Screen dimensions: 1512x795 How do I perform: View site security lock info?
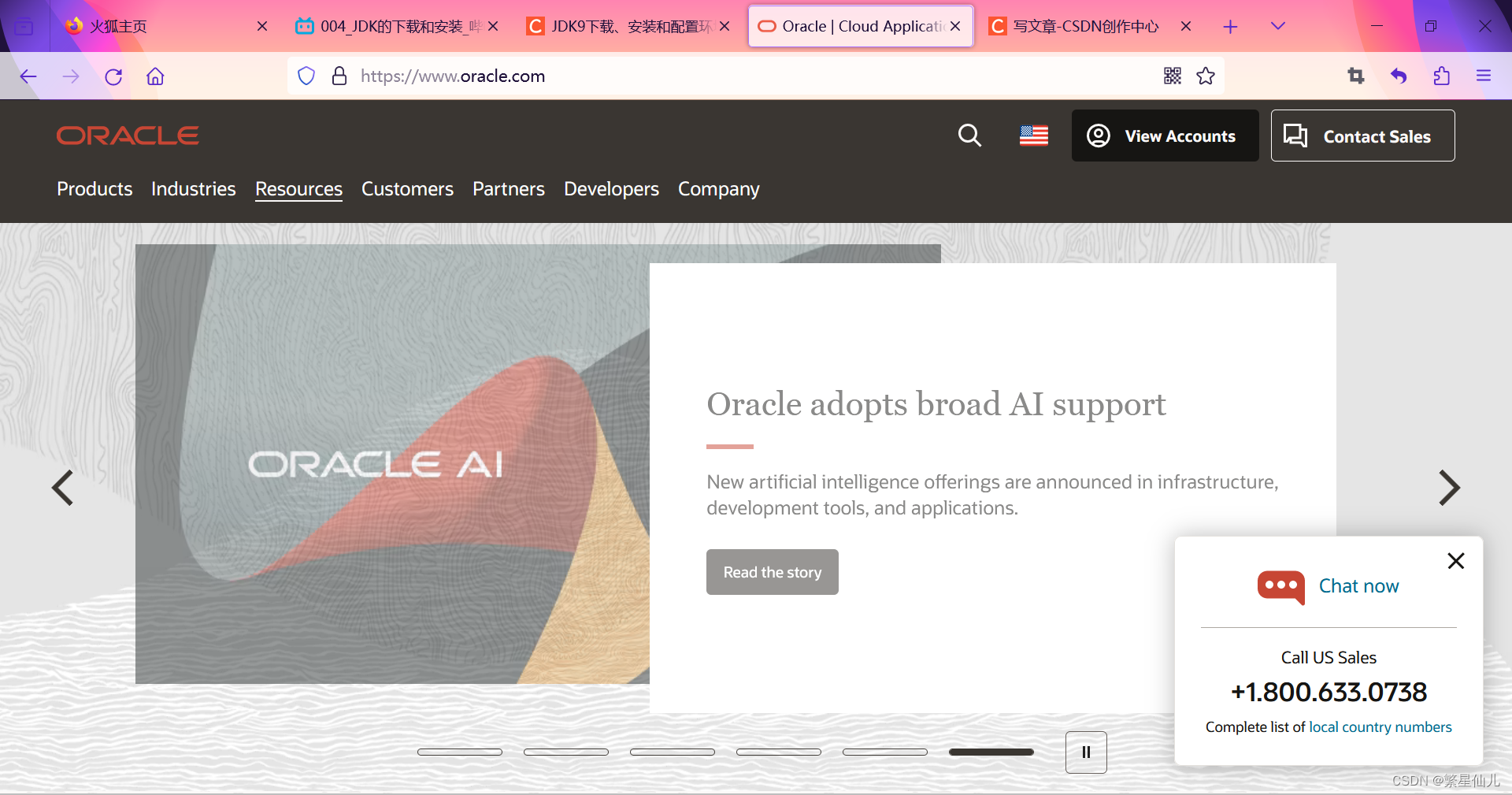pyautogui.click(x=339, y=76)
